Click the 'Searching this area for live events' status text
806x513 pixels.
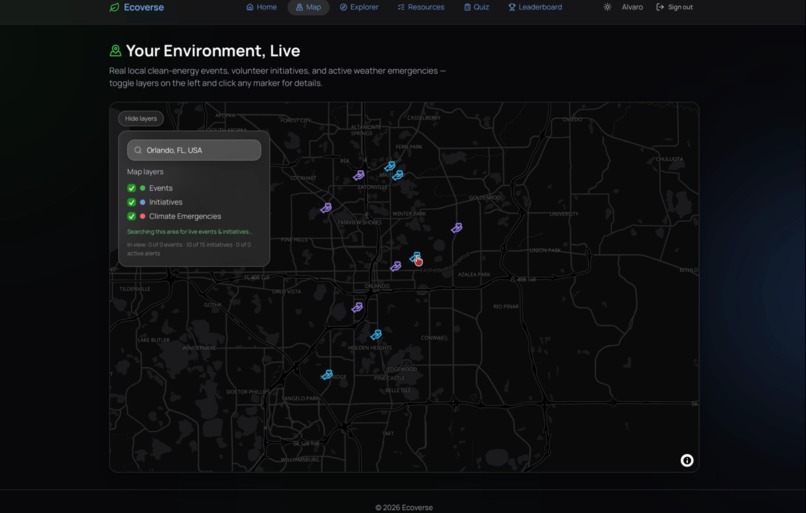click(x=189, y=232)
